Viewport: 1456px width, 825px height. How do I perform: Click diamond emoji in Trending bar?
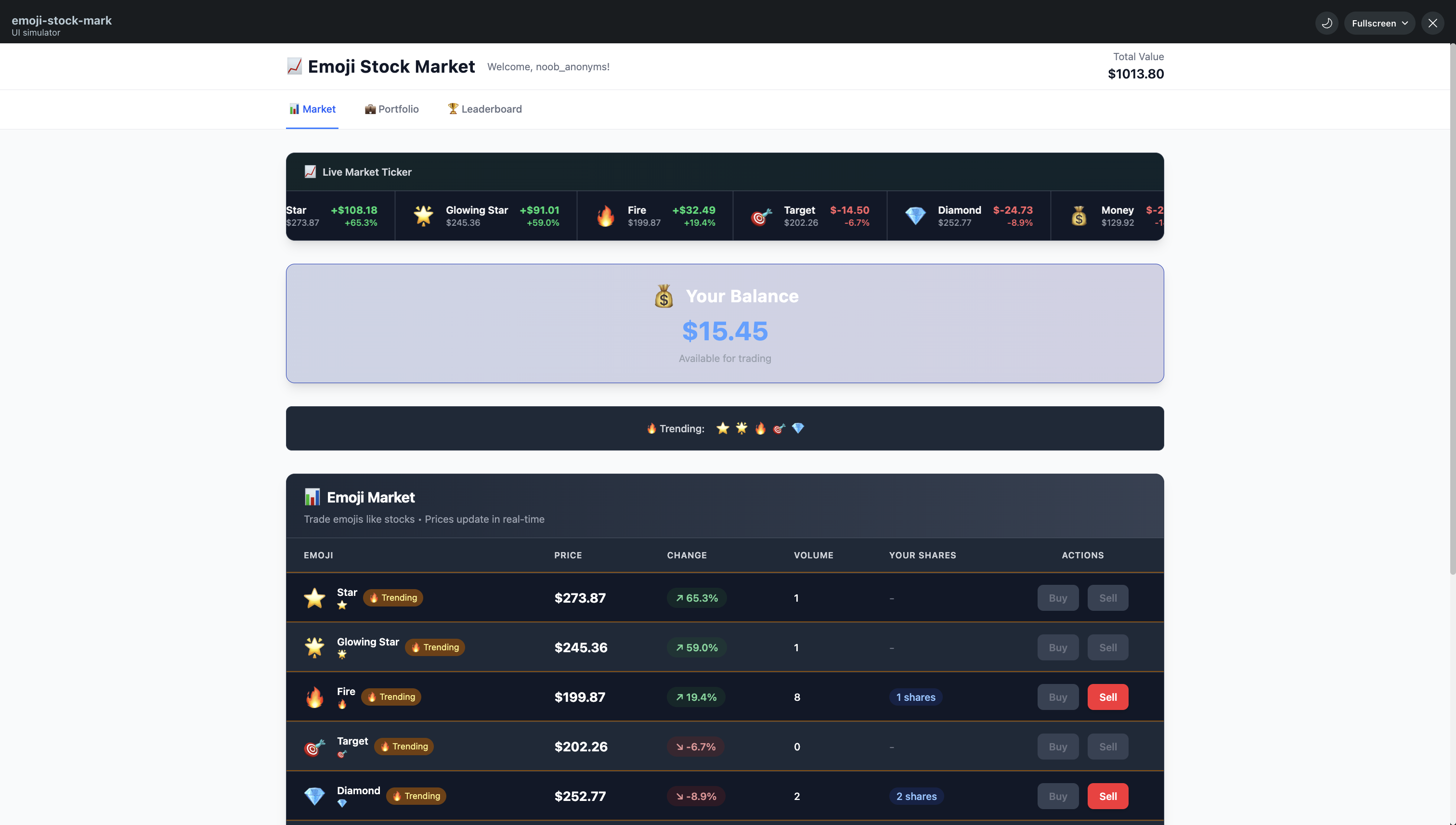click(797, 428)
